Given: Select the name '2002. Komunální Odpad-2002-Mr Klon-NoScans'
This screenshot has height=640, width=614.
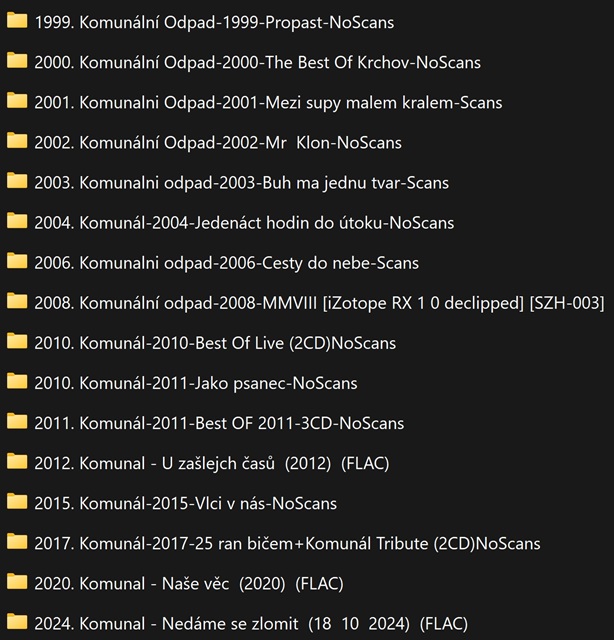Looking at the screenshot, I should (x=218, y=143).
